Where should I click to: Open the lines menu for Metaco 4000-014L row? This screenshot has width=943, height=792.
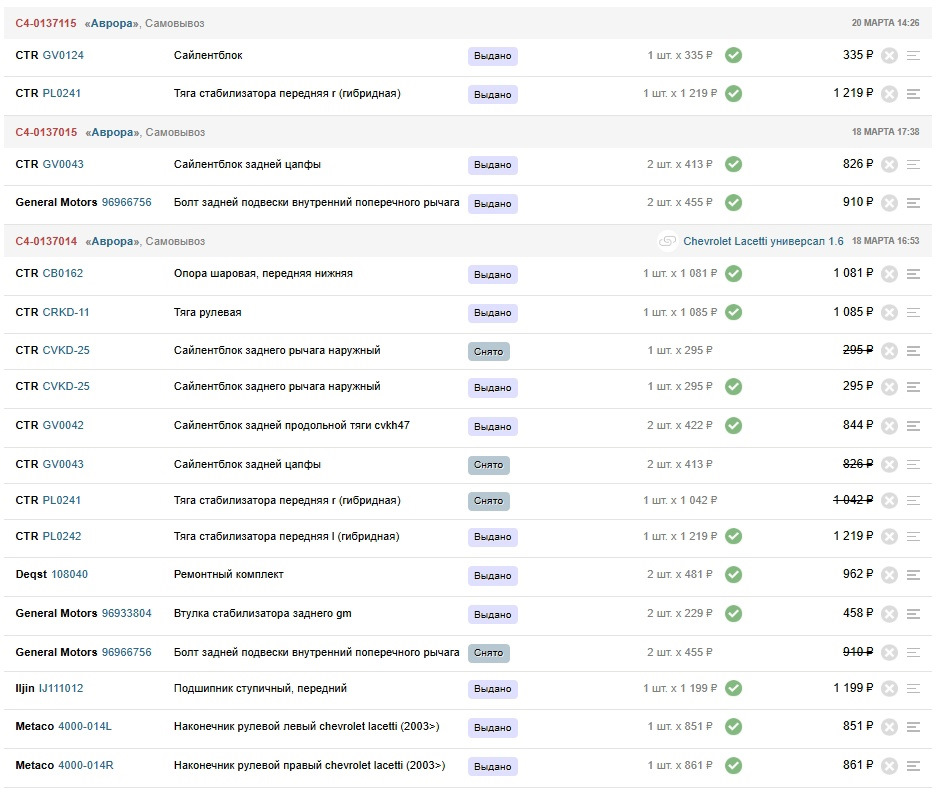[x=913, y=727]
